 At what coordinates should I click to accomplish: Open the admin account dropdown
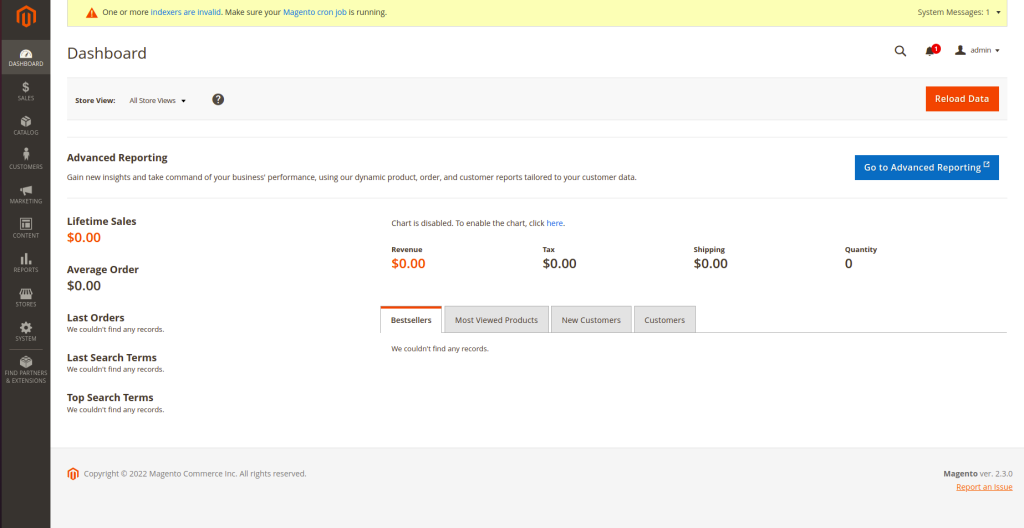(977, 50)
